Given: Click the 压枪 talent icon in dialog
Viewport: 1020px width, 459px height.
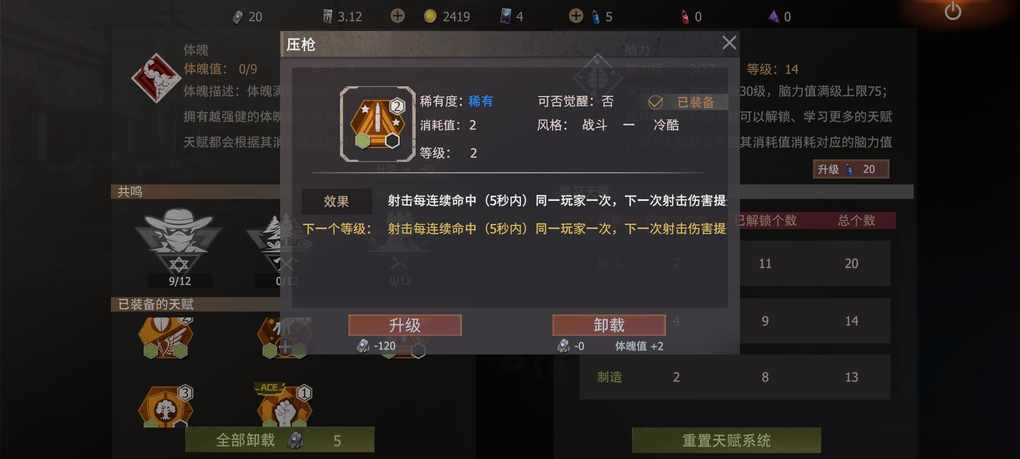Looking at the screenshot, I should coord(377,124).
